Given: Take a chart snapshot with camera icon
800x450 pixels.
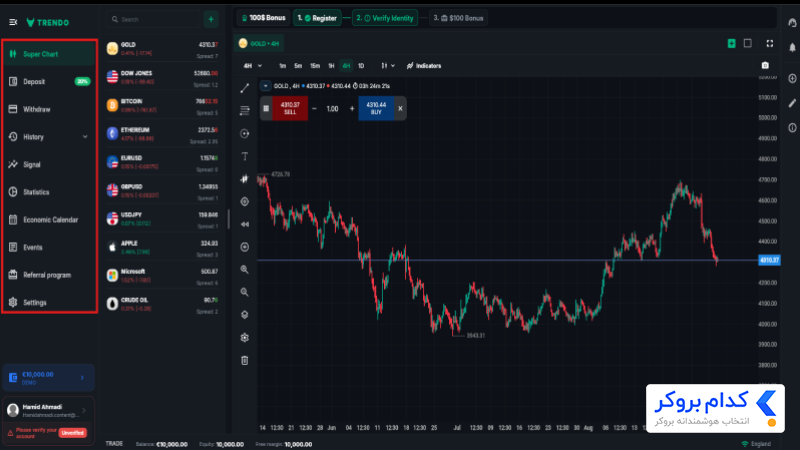Looking at the screenshot, I should pyautogui.click(x=765, y=65).
